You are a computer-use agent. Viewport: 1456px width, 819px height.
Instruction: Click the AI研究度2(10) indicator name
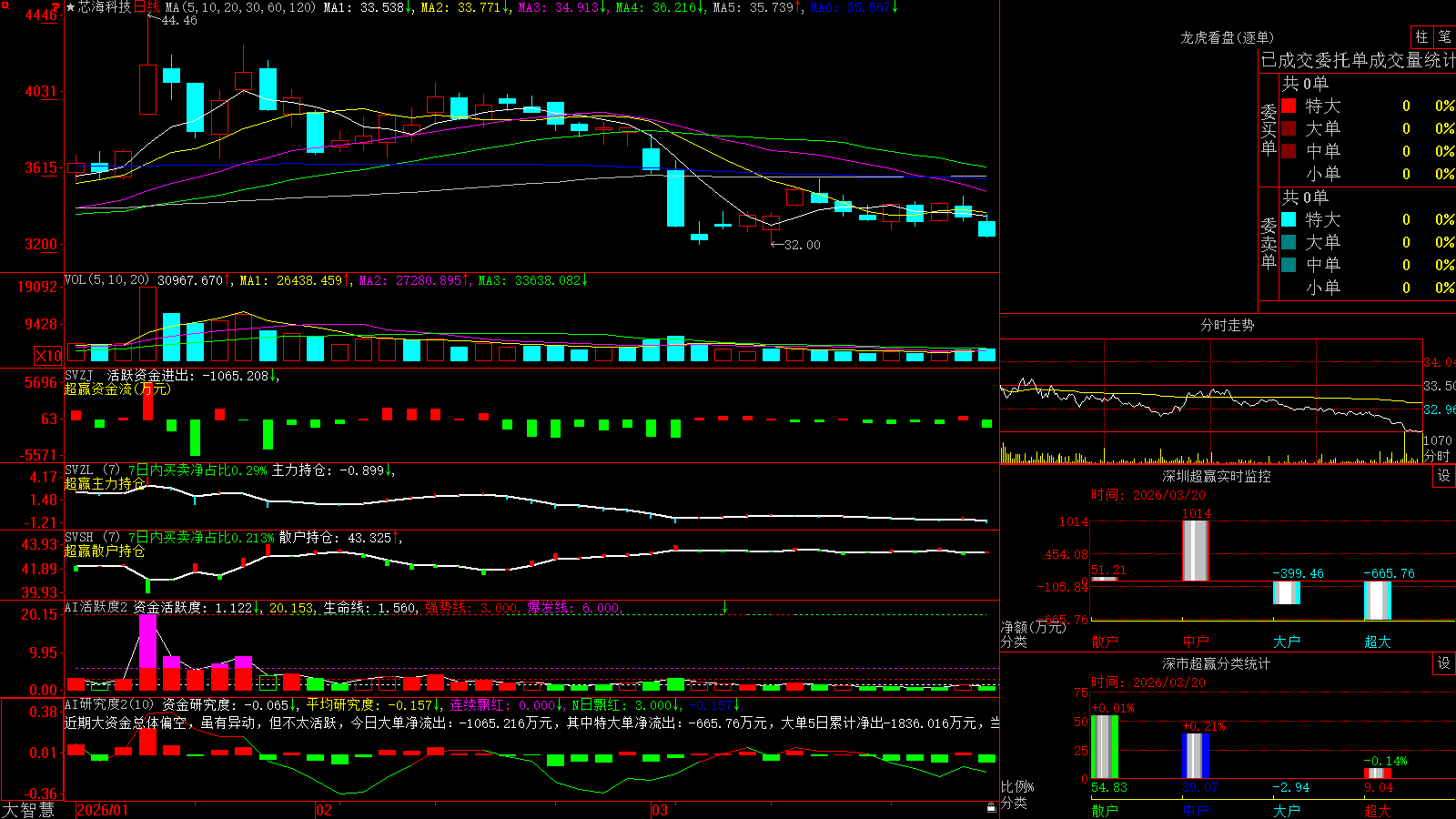[x=109, y=704]
